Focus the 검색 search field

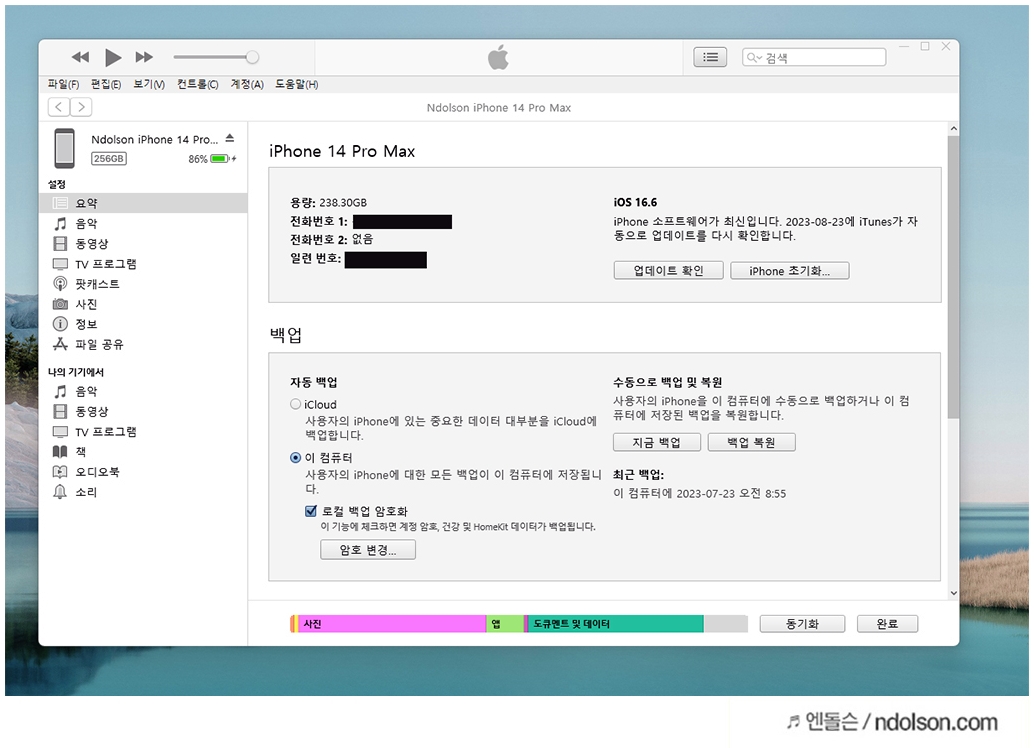814,57
